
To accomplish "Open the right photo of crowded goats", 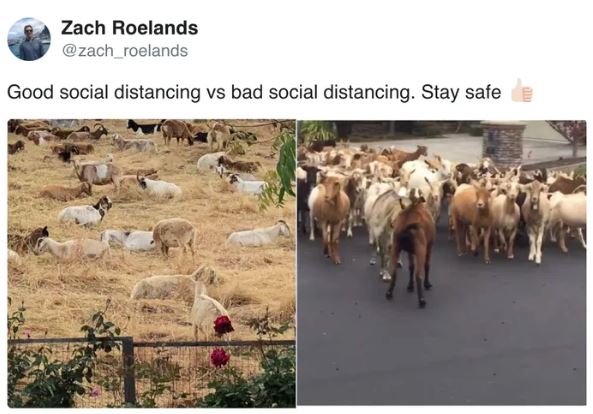I will [442, 263].
